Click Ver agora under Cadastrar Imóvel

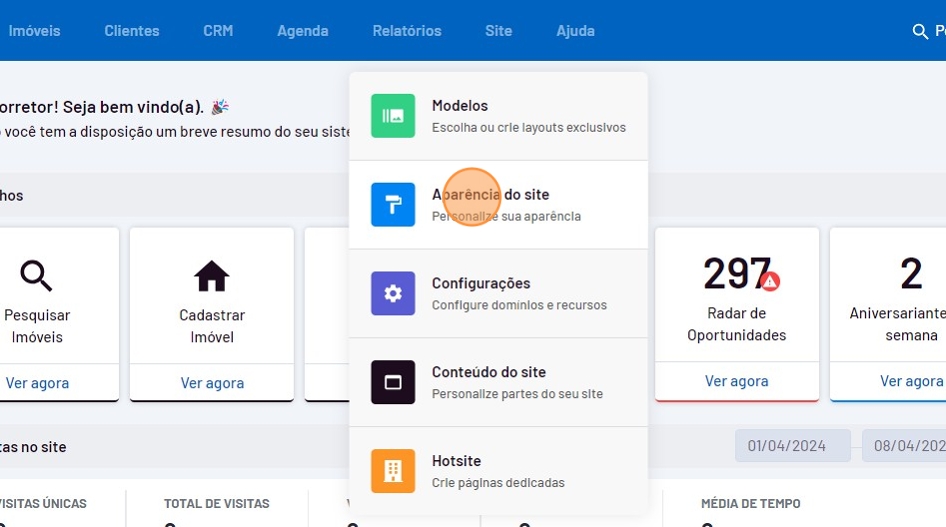point(212,381)
